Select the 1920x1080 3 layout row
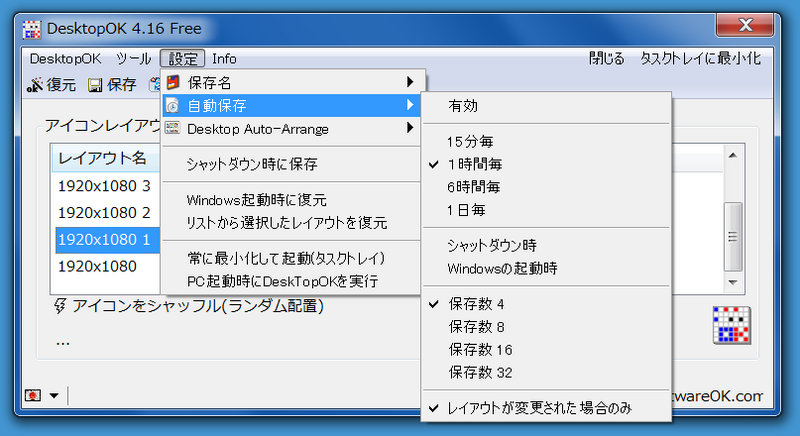This screenshot has width=800, height=436. click(105, 186)
